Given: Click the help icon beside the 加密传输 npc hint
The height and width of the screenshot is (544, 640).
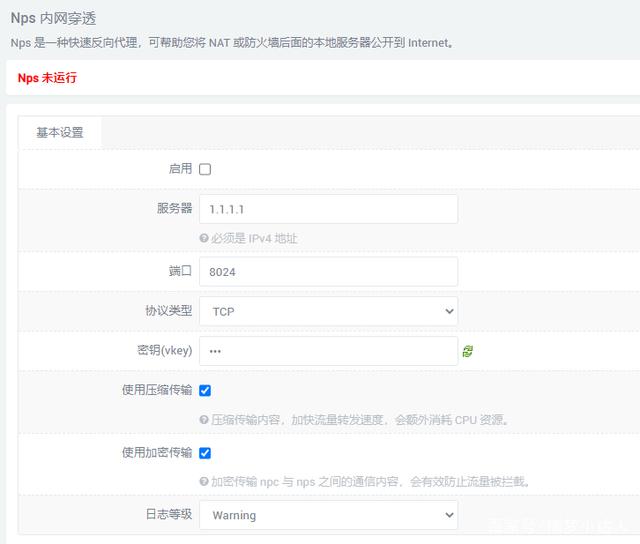Looking at the screenshot, I should coord(204,482).
